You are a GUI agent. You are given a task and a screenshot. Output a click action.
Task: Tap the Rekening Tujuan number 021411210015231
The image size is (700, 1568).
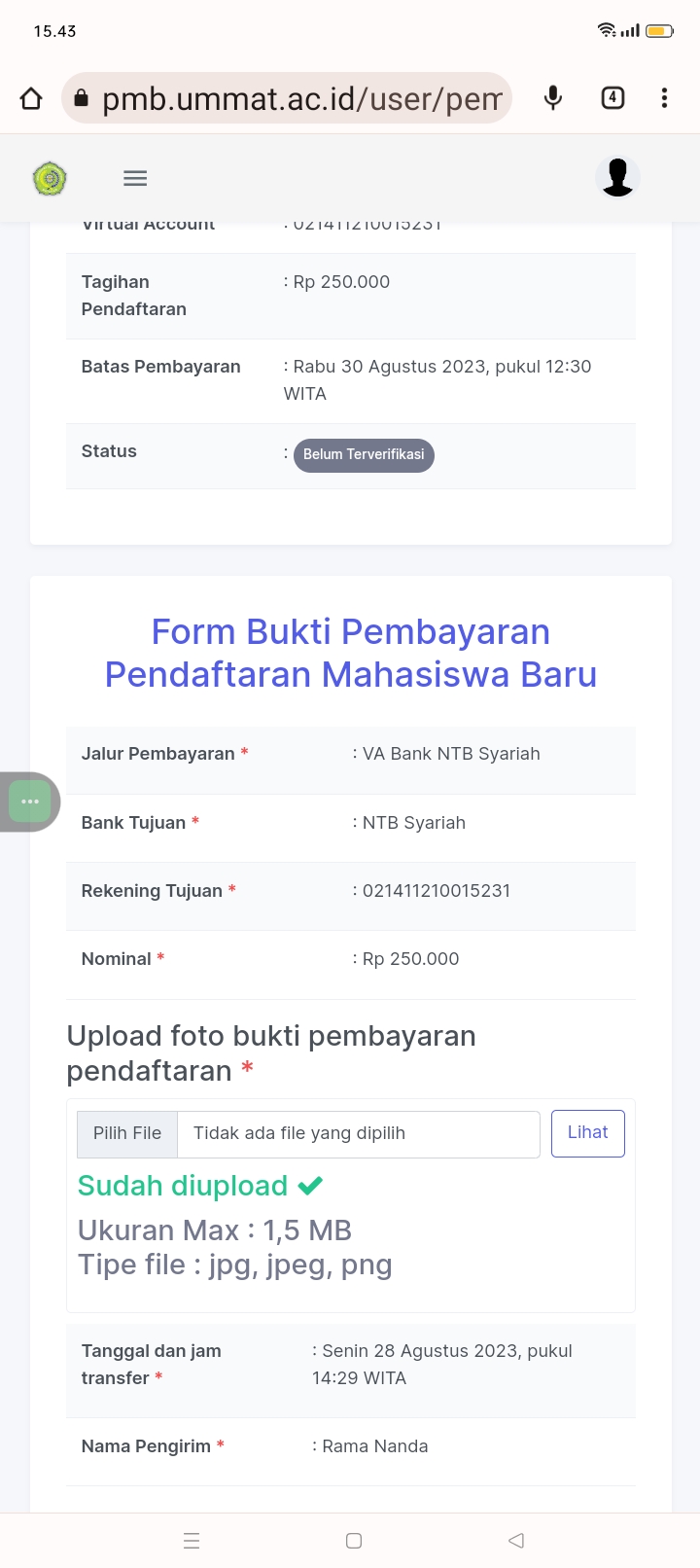tap(436, 891)
